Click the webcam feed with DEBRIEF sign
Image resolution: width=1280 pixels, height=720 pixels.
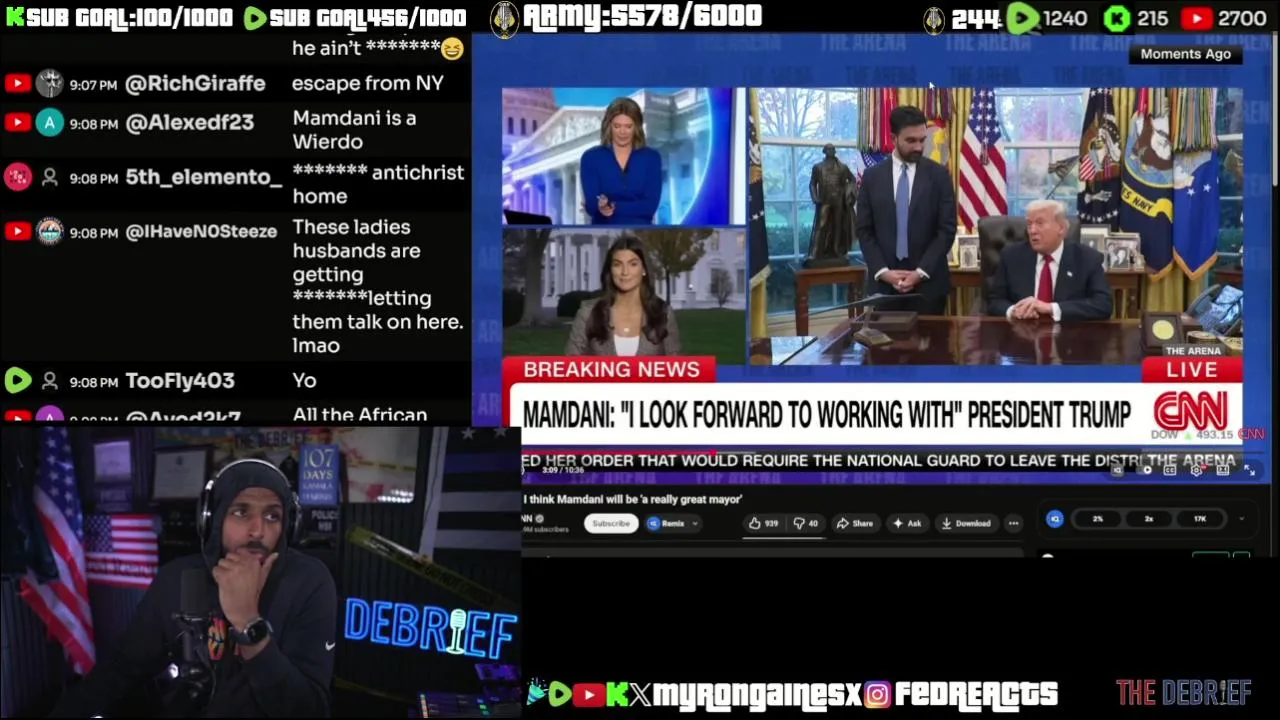click(x=260, y=572)
